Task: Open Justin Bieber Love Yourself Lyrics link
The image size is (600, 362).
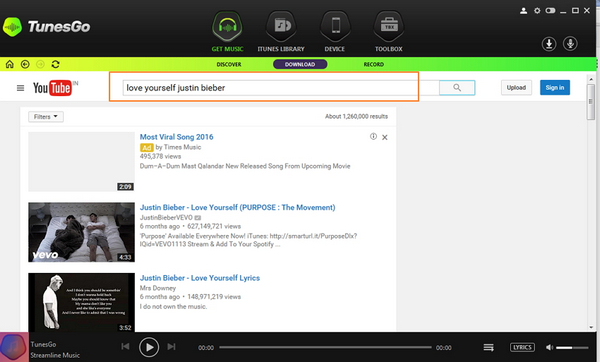Action: point(200,278)
